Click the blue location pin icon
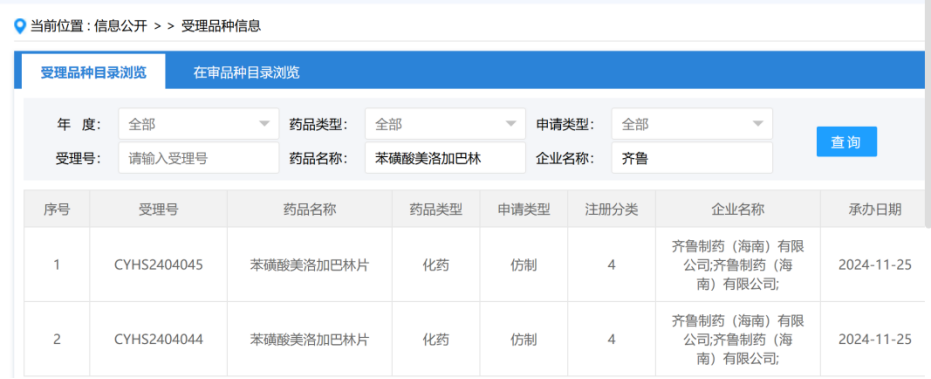This screenshot has height=379, width=931. point(20,27)
